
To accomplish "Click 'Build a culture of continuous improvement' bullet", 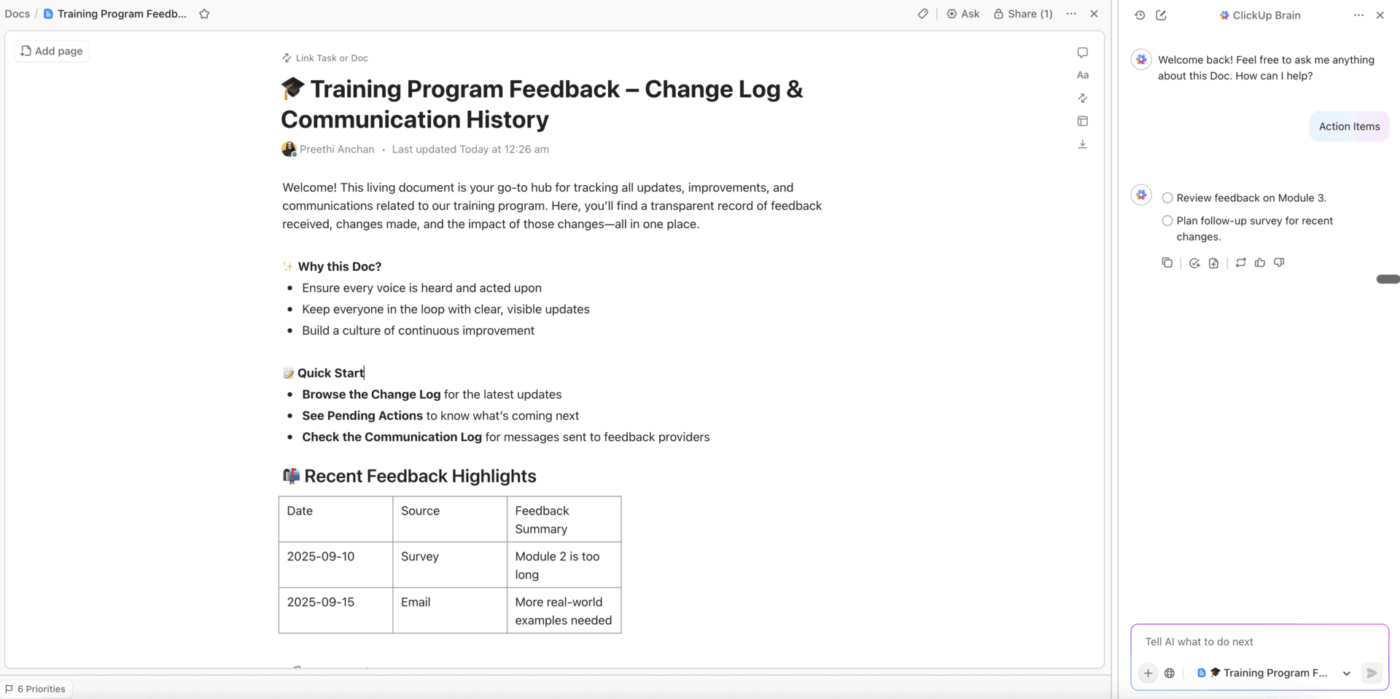I will pyautogui.click(x=418, y=331).
